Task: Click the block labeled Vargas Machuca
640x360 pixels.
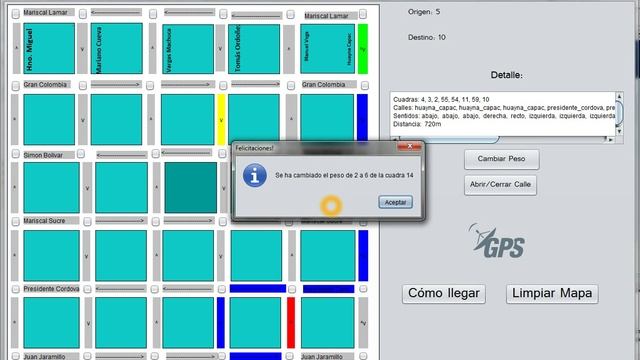Action: click(188, 49)
